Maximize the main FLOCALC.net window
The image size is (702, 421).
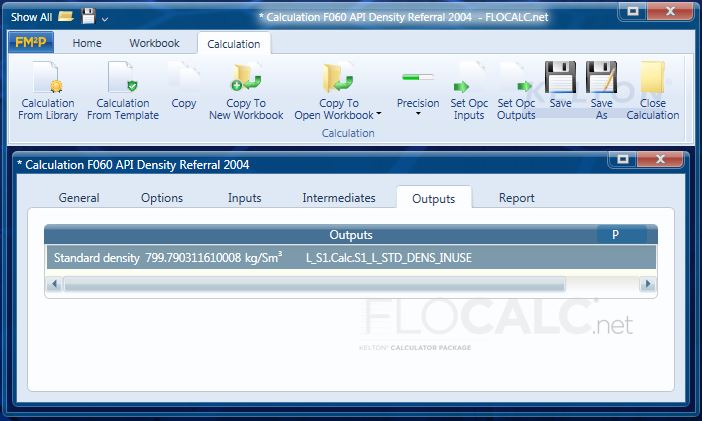point(633,11)
